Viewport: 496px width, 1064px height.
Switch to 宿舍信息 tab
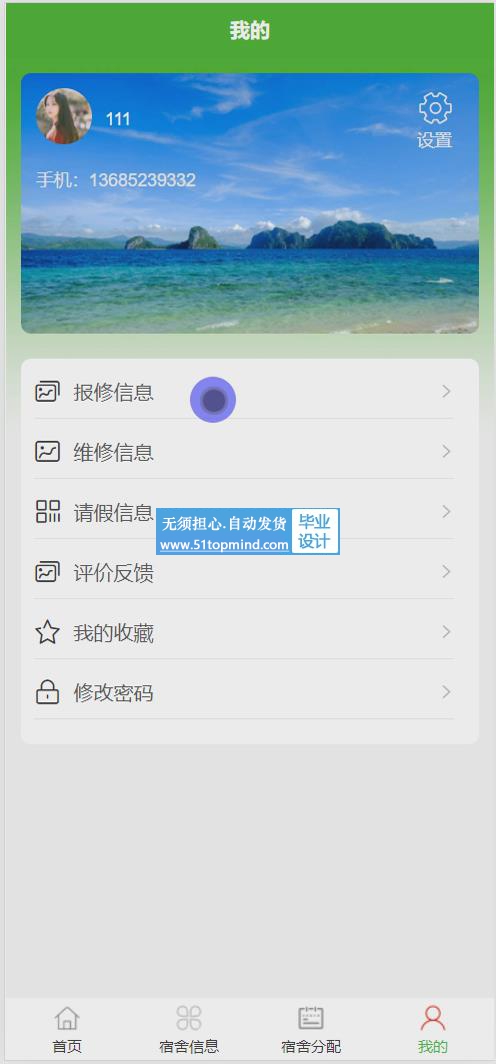pyautogui.click(x=189, y=1030)
